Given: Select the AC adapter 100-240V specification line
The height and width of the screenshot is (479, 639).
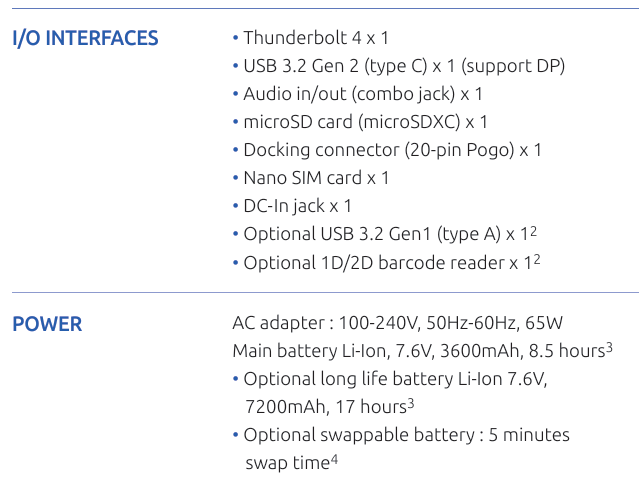Looking at the screenshot, I should click(x=397, y=323).
